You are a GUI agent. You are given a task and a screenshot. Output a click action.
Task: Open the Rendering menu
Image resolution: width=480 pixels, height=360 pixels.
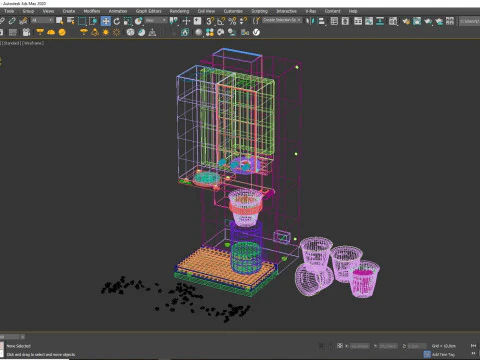pos(179,11)
